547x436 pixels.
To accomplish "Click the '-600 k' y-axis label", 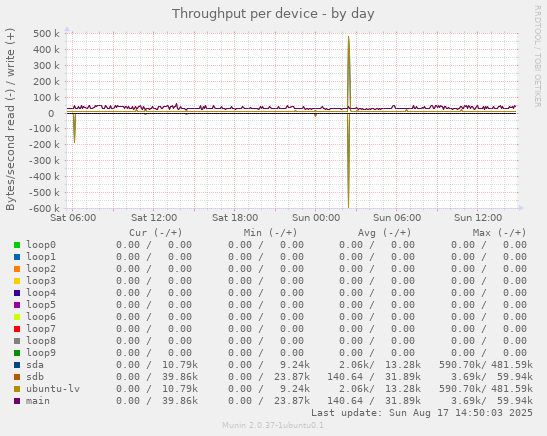I will tap(44, 209).
